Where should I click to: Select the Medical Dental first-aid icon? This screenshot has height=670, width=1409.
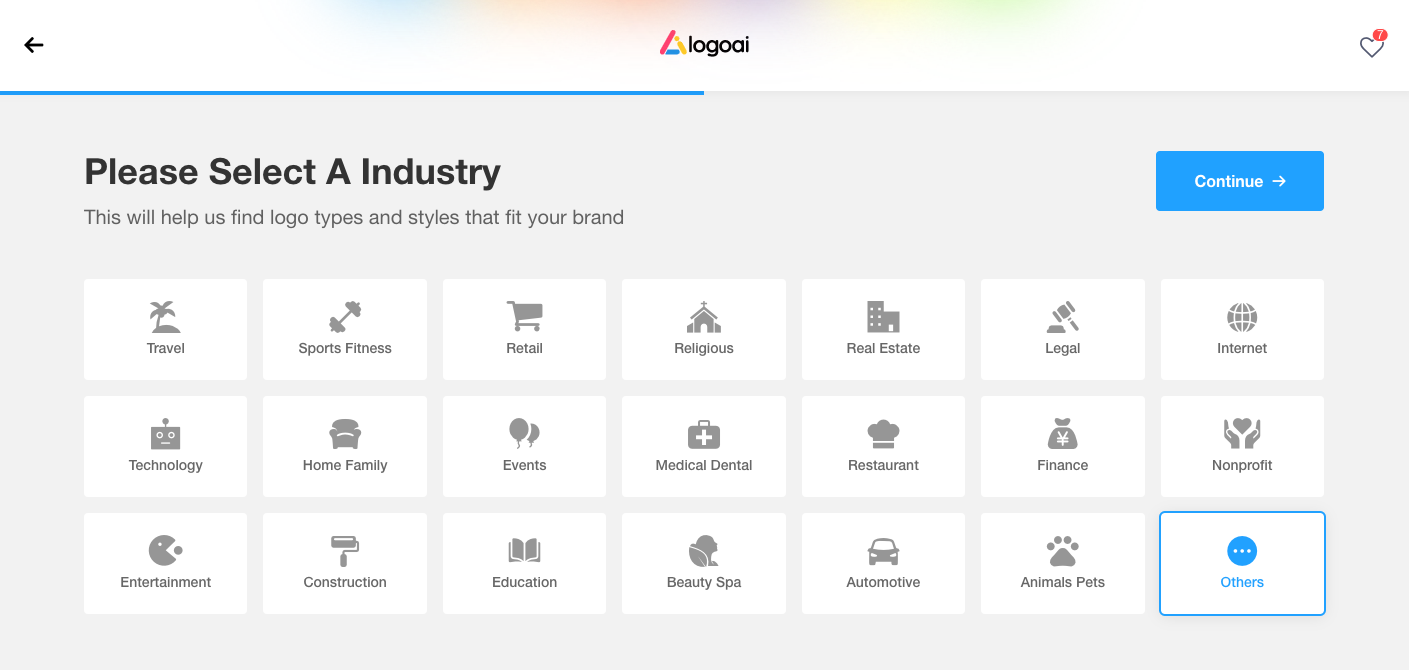[704, 434]
